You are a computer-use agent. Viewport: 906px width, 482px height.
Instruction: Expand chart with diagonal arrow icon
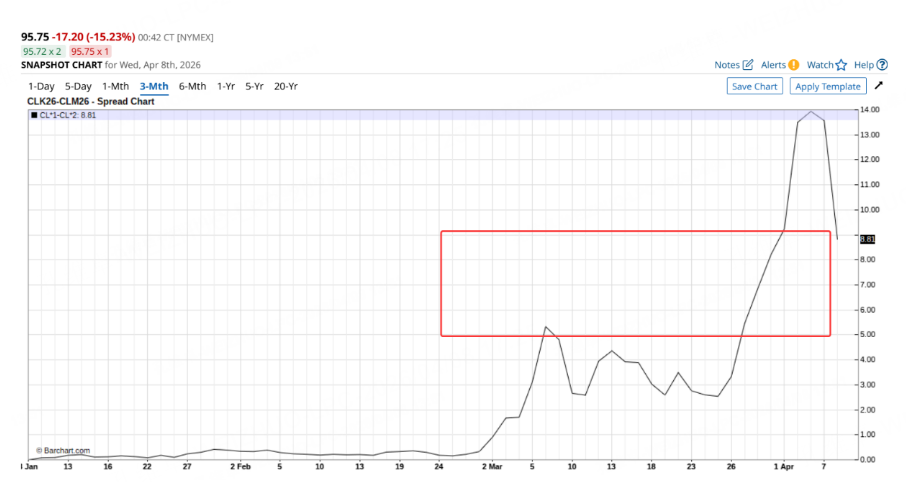coord(879,86)
